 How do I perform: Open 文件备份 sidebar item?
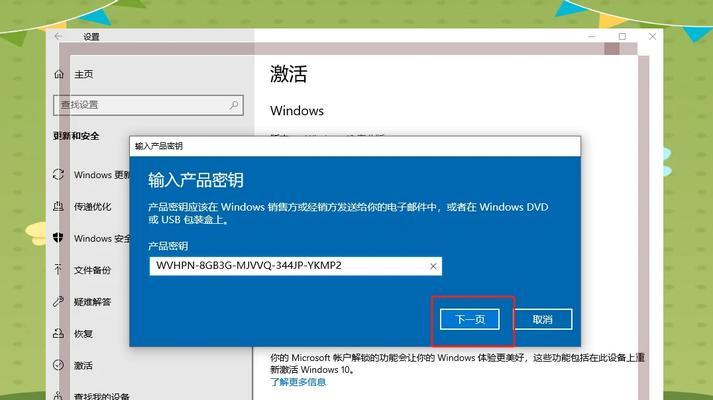(x=92, y=270)
